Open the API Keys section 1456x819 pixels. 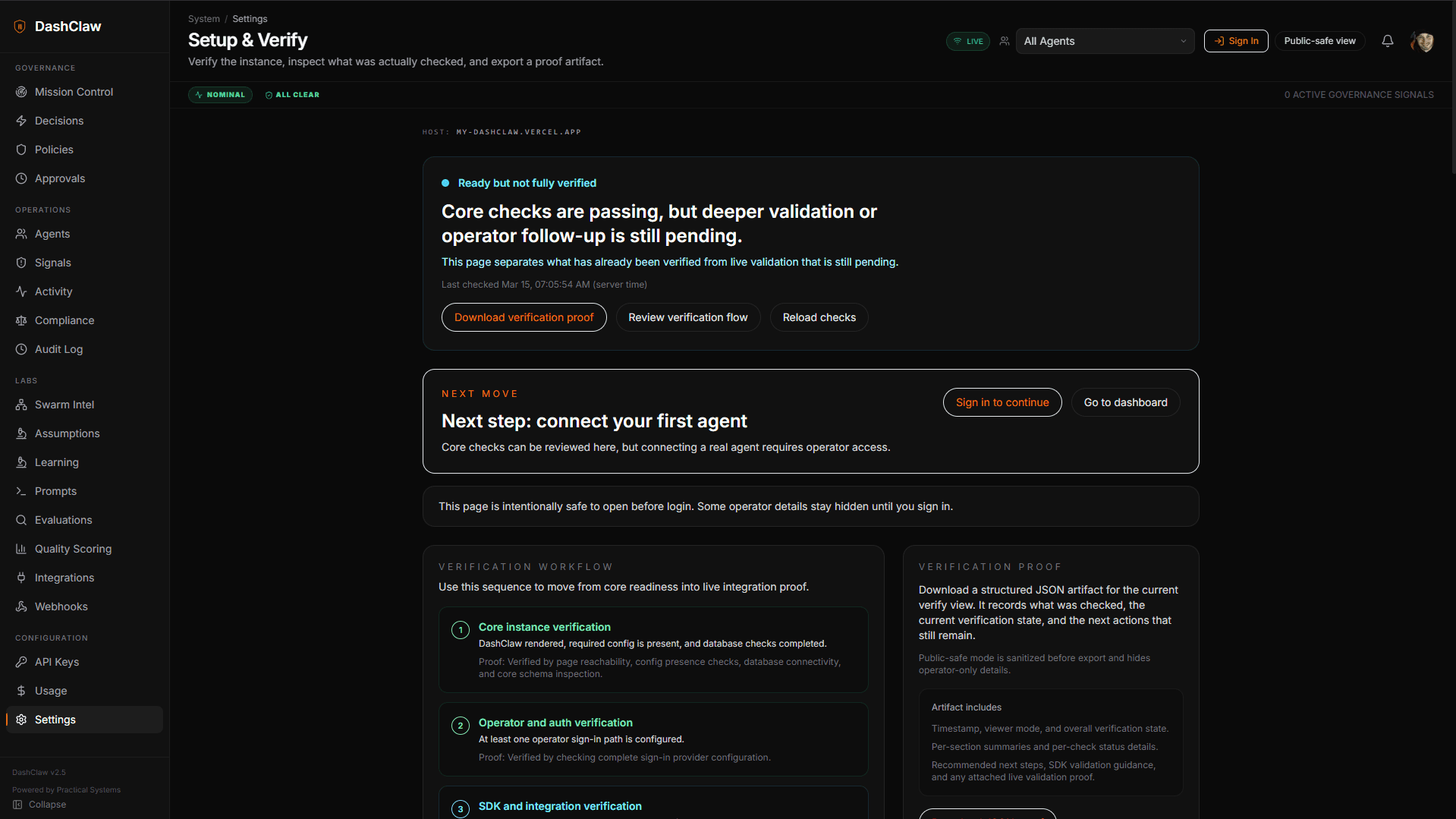(x=57, y=662)
